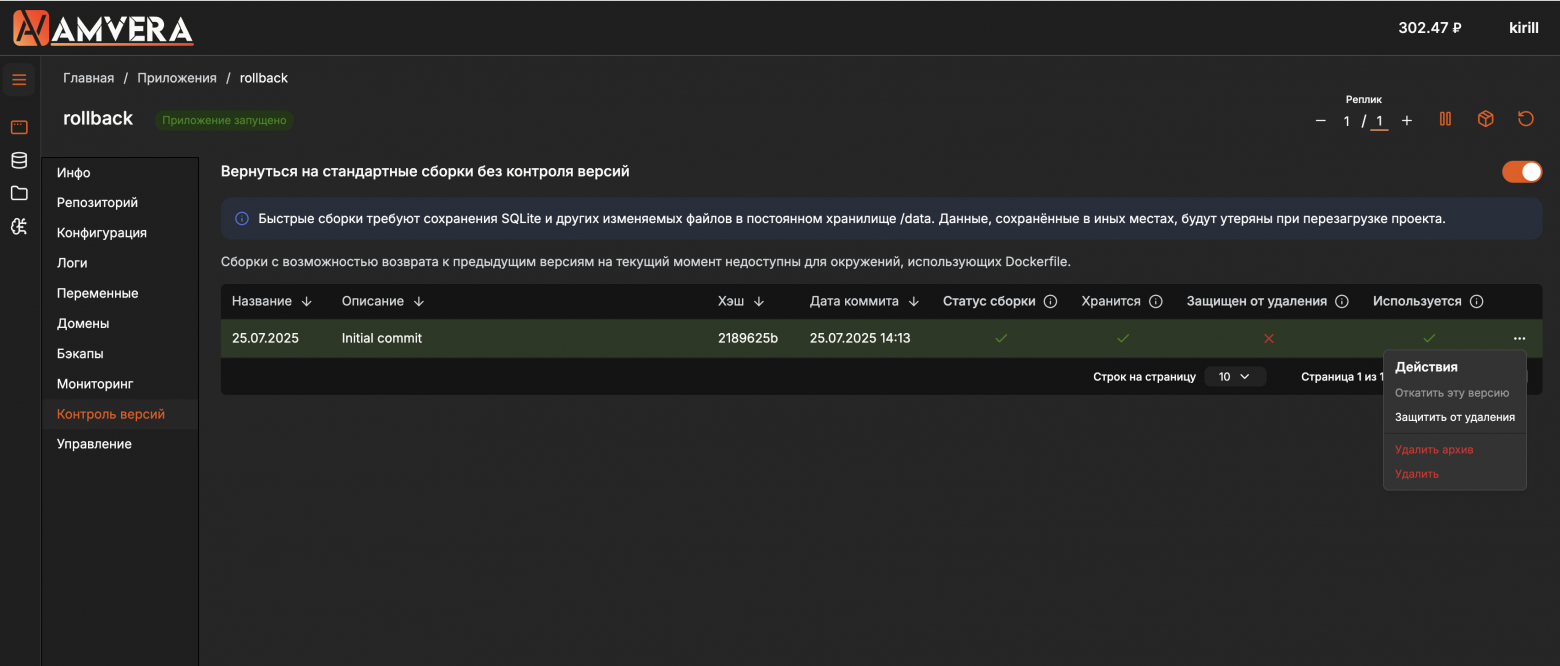Click the pause application icon
Screen dimensions: 1560x666
click(1445, 119)
